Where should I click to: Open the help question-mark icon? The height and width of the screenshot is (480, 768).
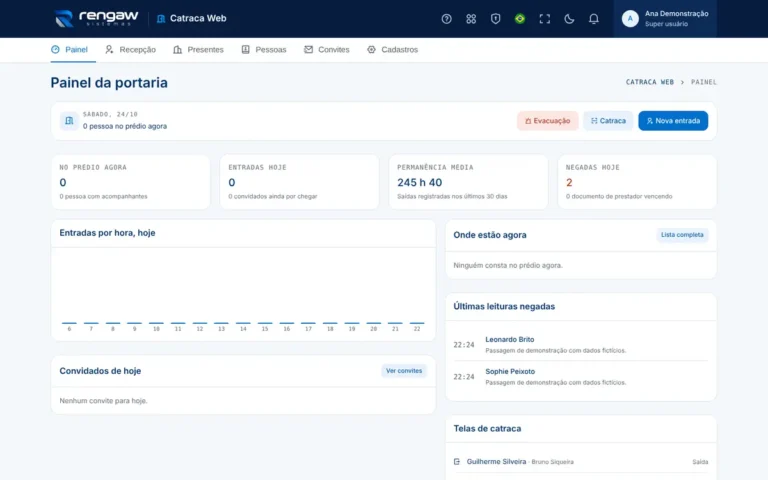446,19
